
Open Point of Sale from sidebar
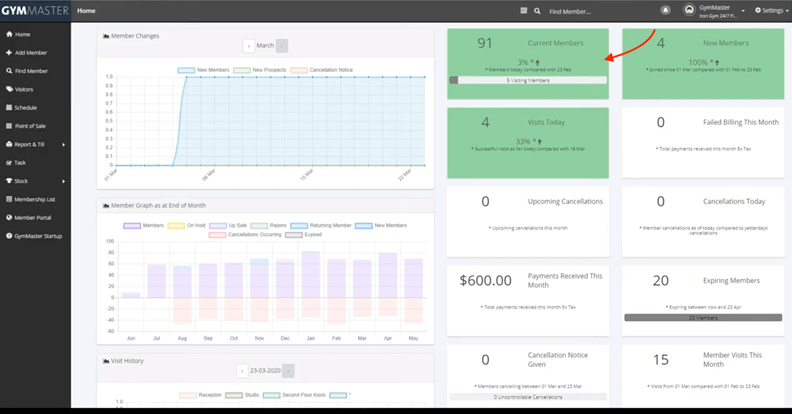[28, 126]
